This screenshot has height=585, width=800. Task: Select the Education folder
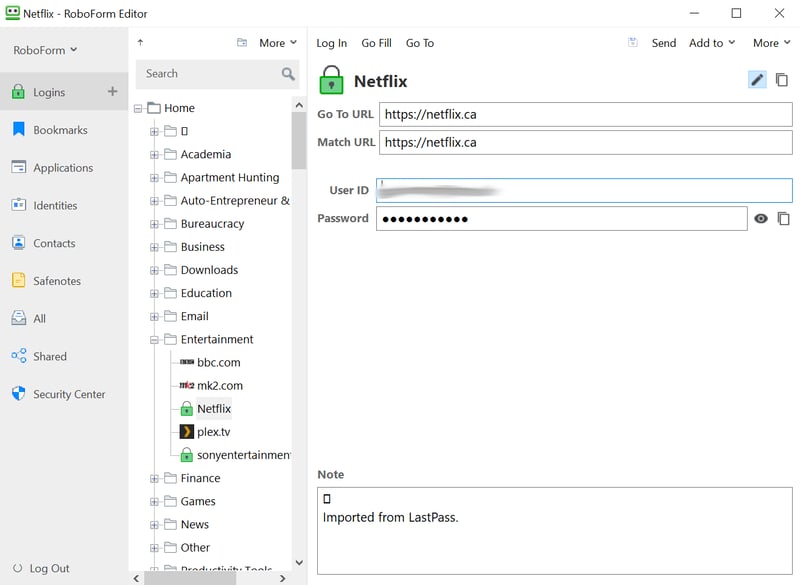coord(206,293)
